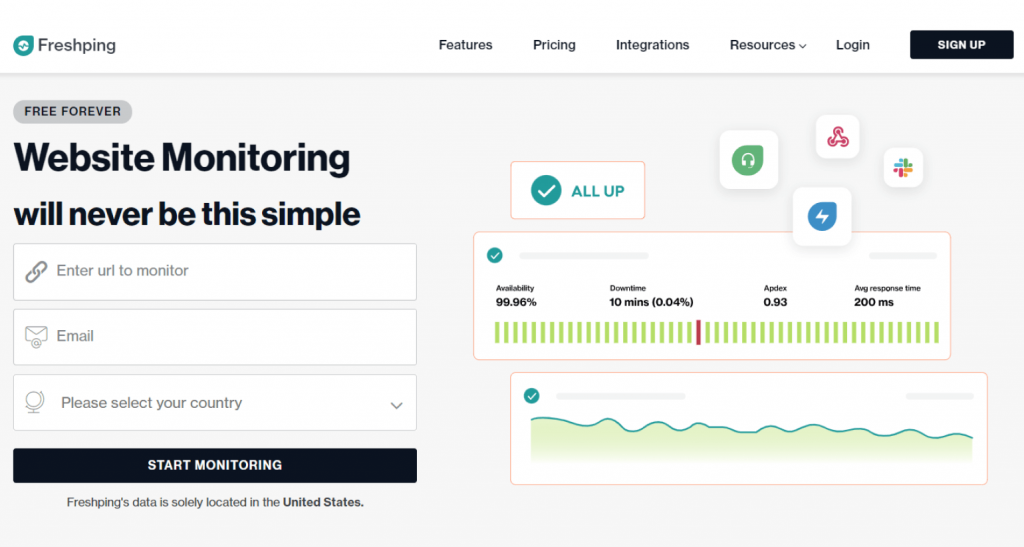Click the Website Monitoring heading
This screenshot has width=1024, height=547.
click(182, 159)
